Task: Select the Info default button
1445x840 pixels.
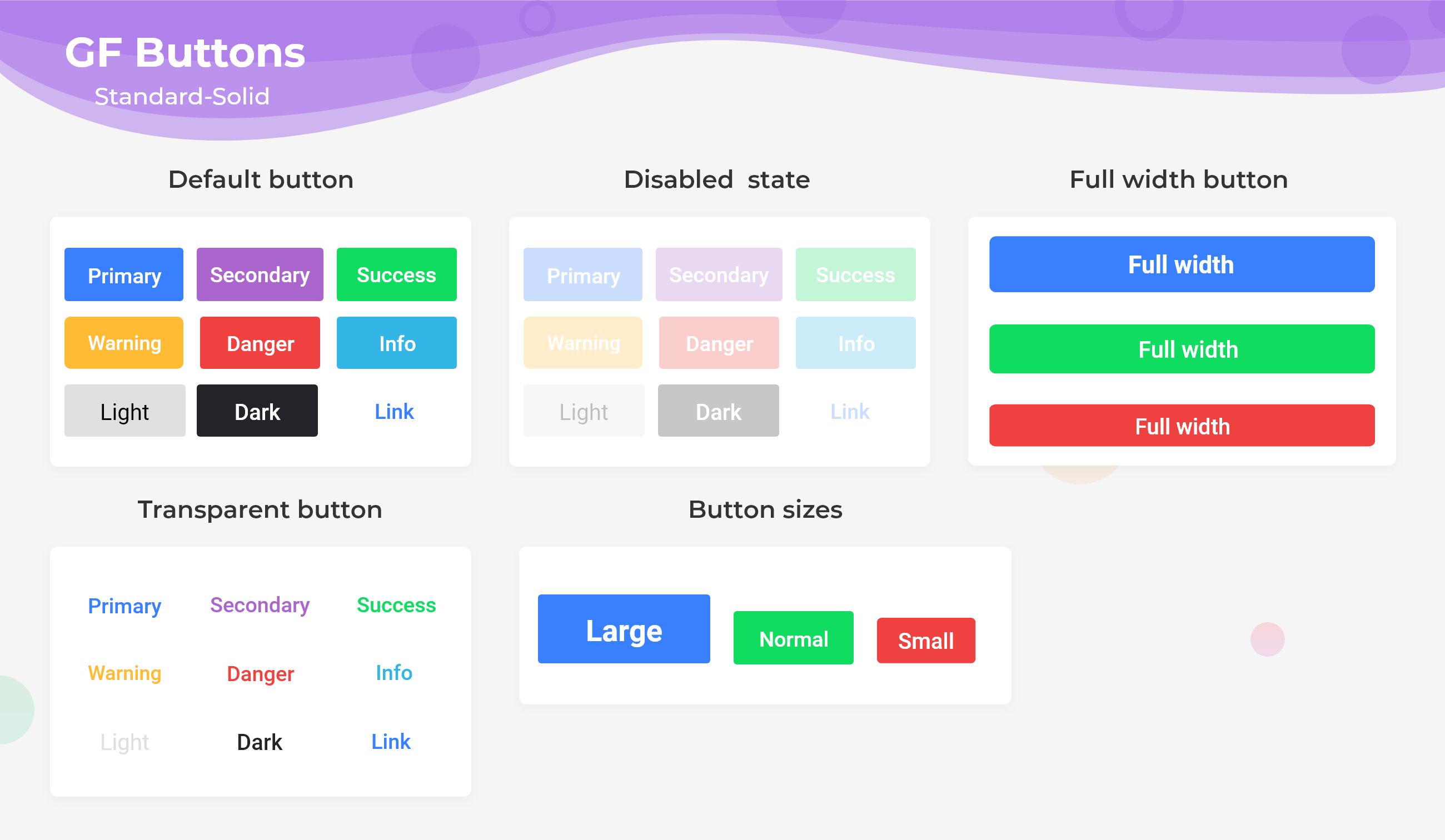Action: click(395, 344)
